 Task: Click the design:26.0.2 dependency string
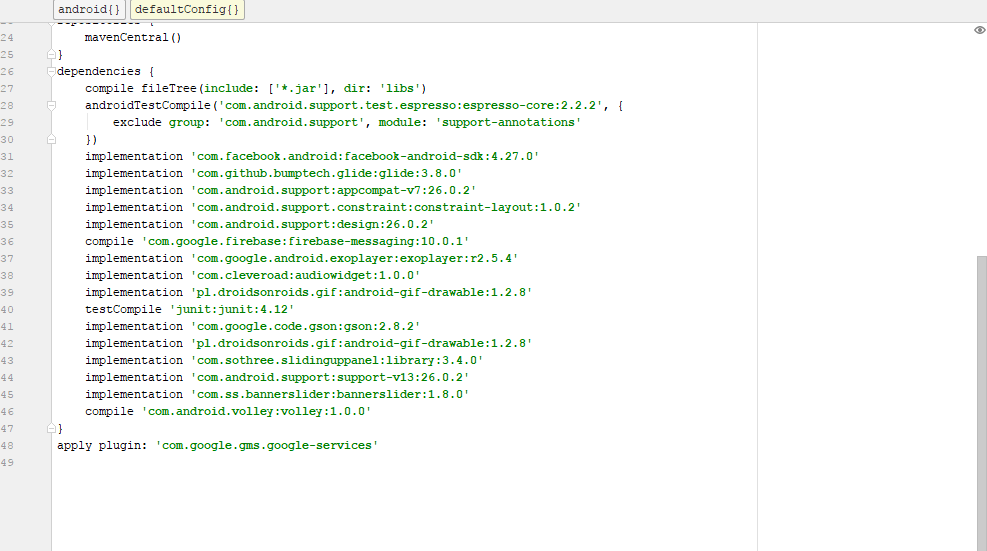tap(312, 225)
